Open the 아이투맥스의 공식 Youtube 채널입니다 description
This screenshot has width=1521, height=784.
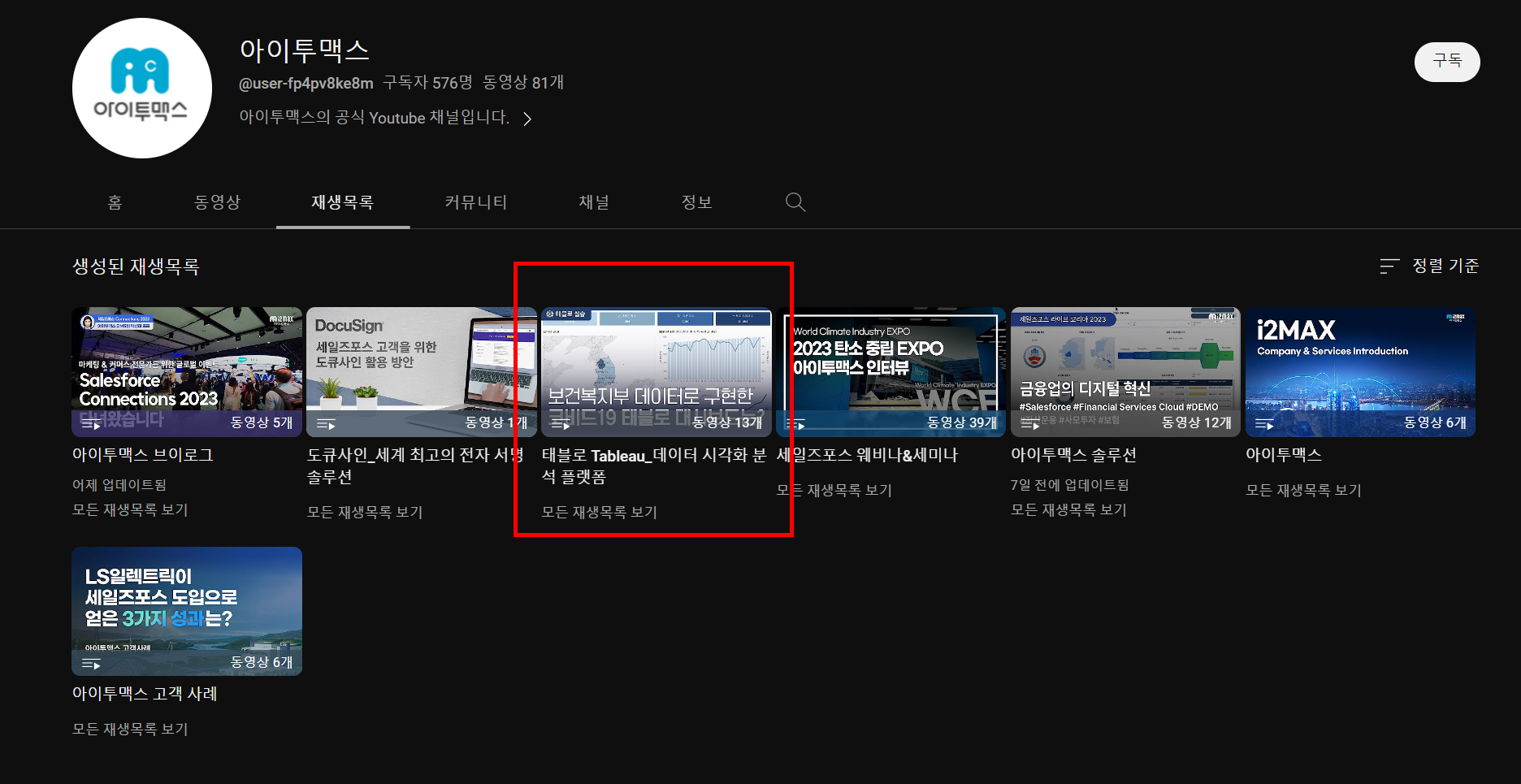375,118
